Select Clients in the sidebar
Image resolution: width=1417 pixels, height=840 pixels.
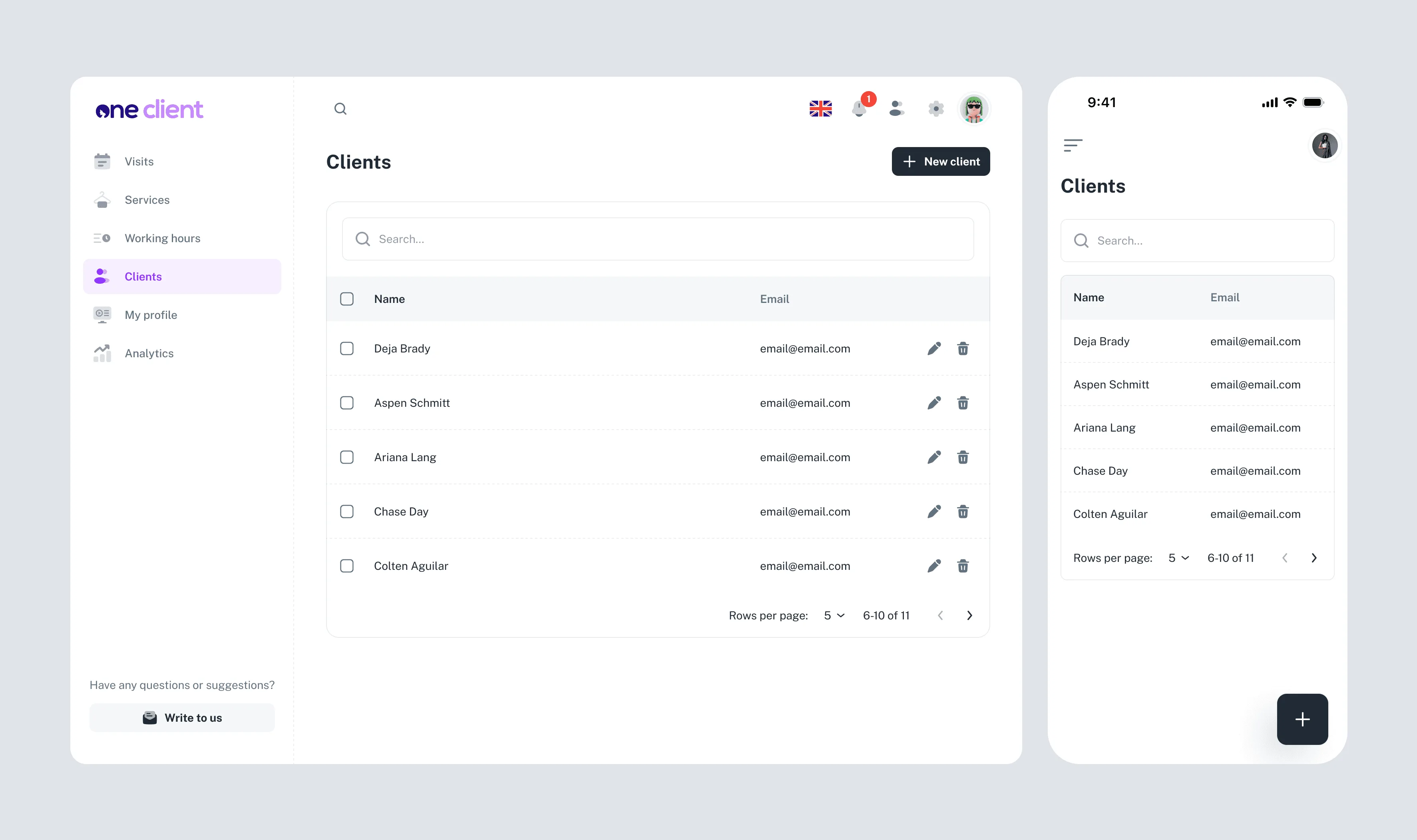(x=182, y=276)
